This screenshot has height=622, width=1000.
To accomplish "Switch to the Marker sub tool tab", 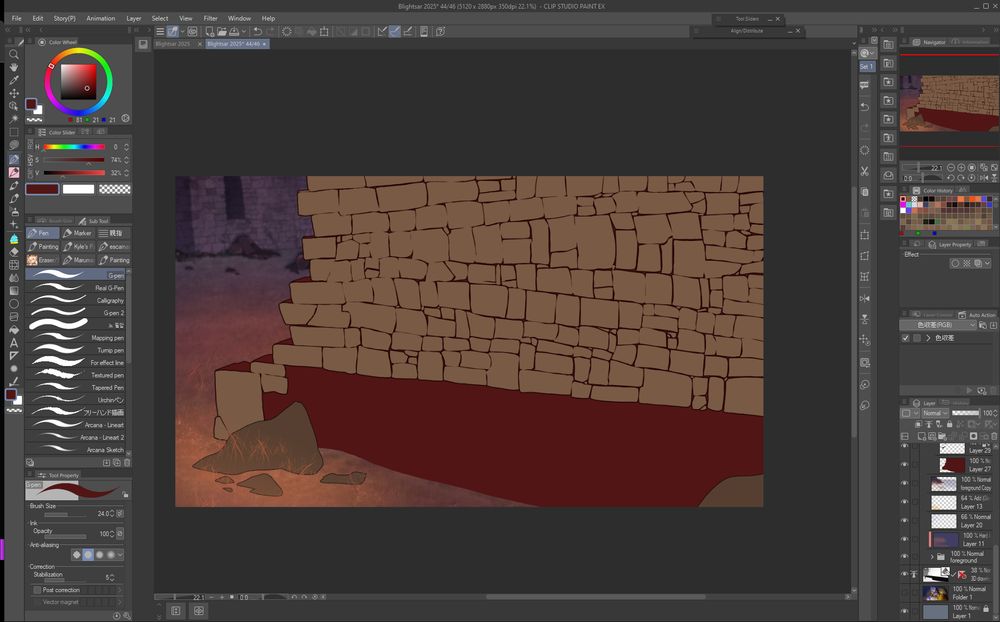I will (x=78, y=233).
